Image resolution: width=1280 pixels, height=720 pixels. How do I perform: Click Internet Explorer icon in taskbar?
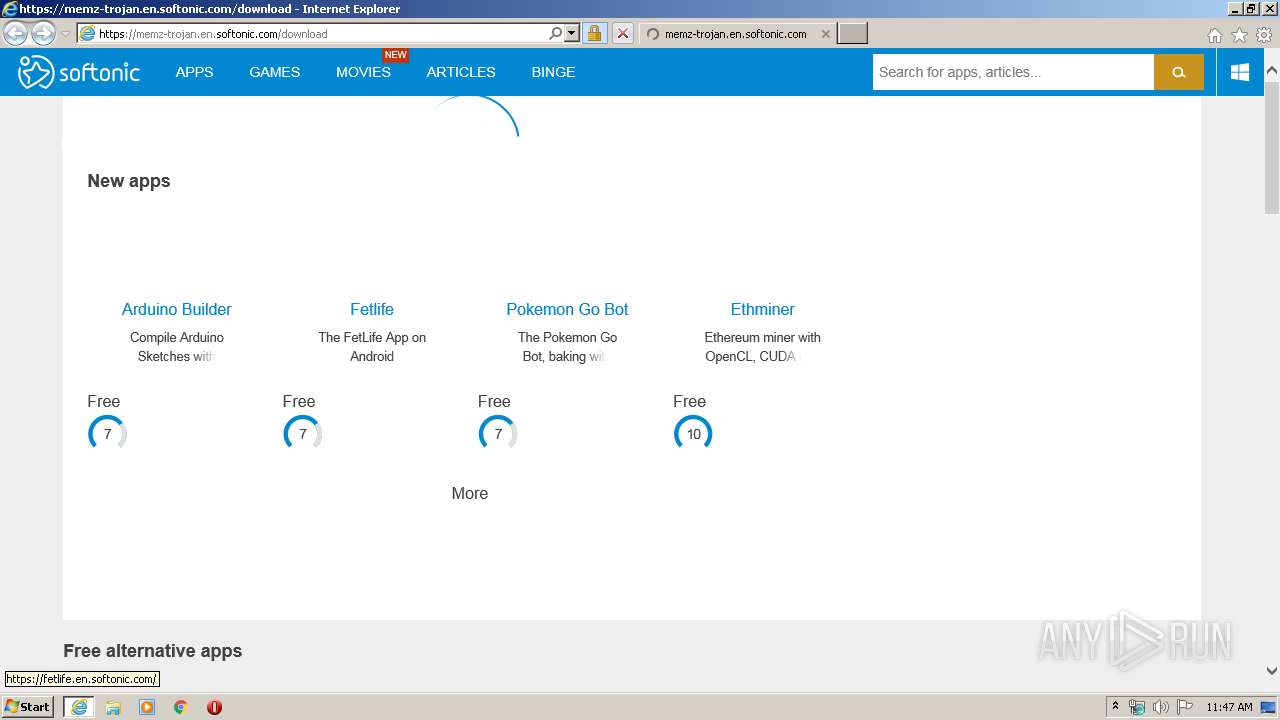tap(78, 707)
